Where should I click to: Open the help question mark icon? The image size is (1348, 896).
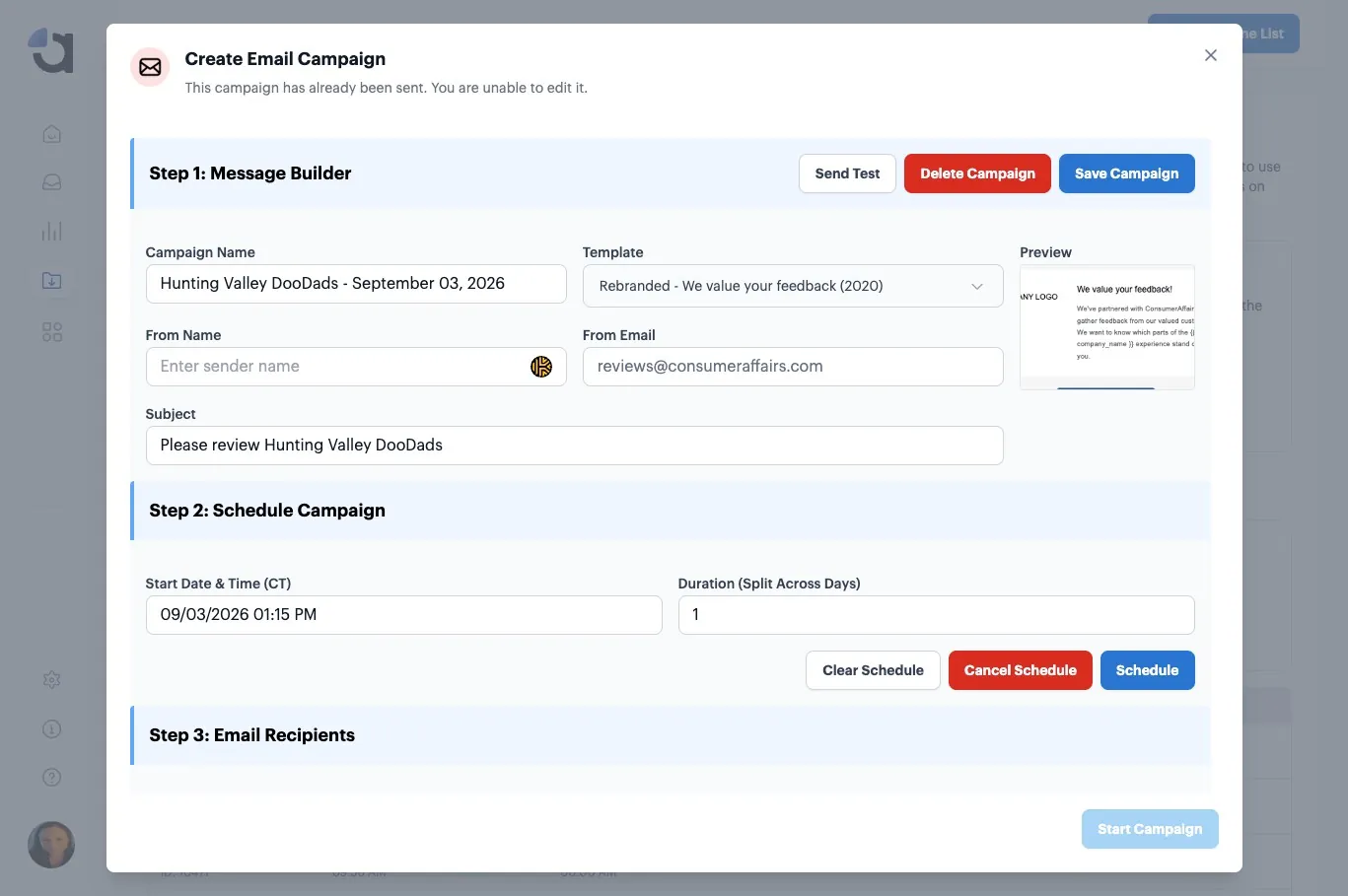tap(52, 778)
